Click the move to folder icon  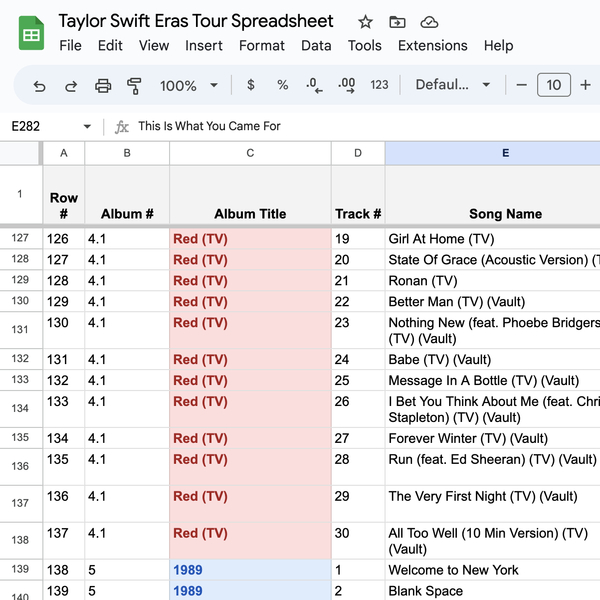click(x=397, y=22)
